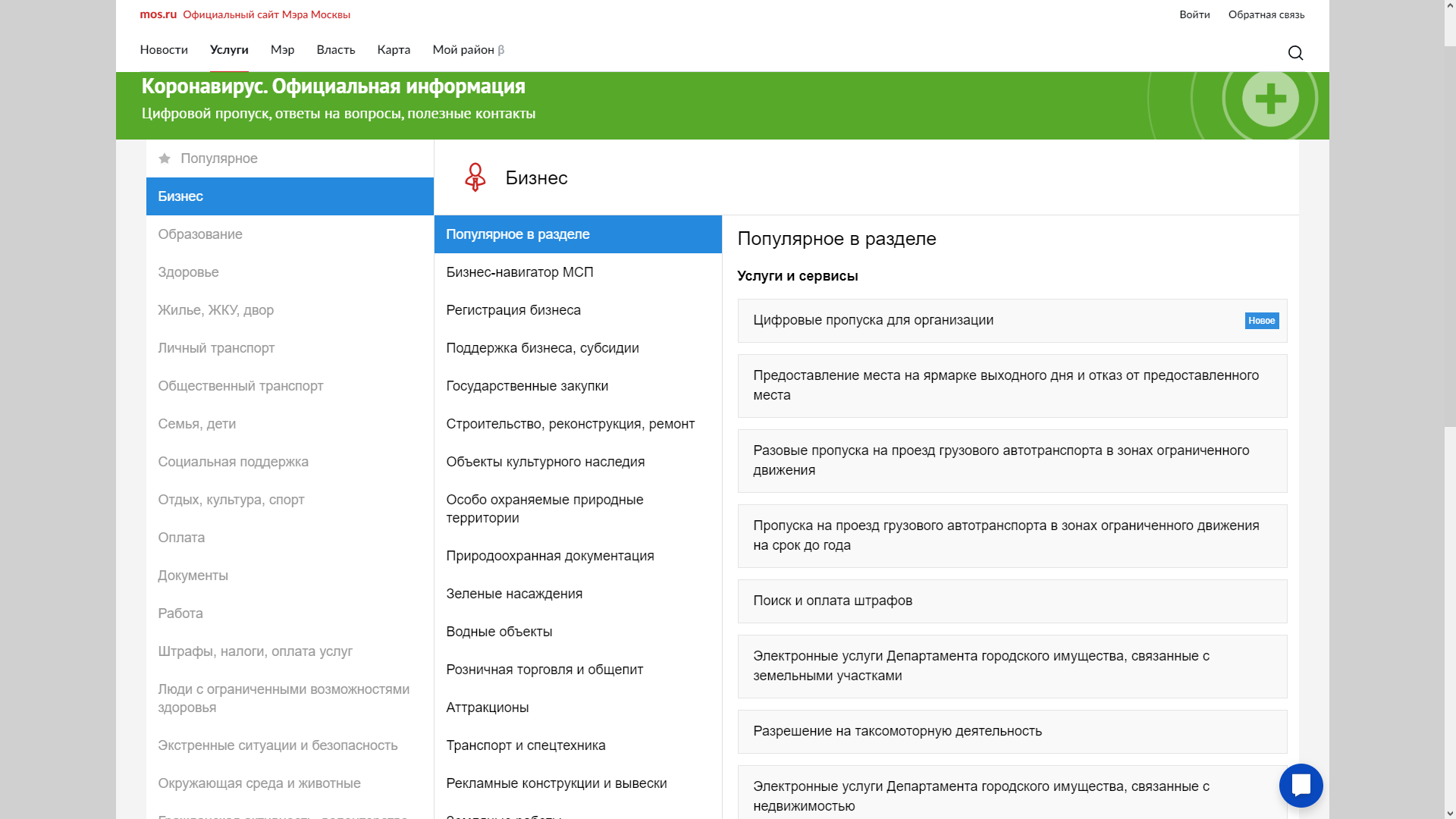The width and height of the screenshot is (1456, 819).
Task: Select the Оплата category
Action: coord(290,538)
